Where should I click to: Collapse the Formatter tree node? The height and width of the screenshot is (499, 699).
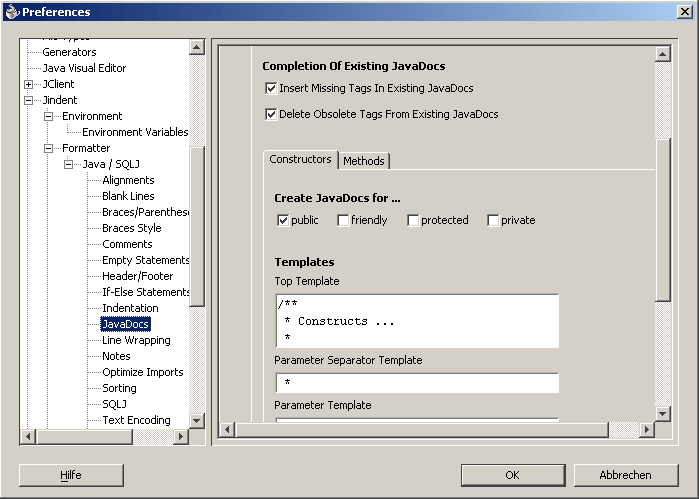(49, 148)
